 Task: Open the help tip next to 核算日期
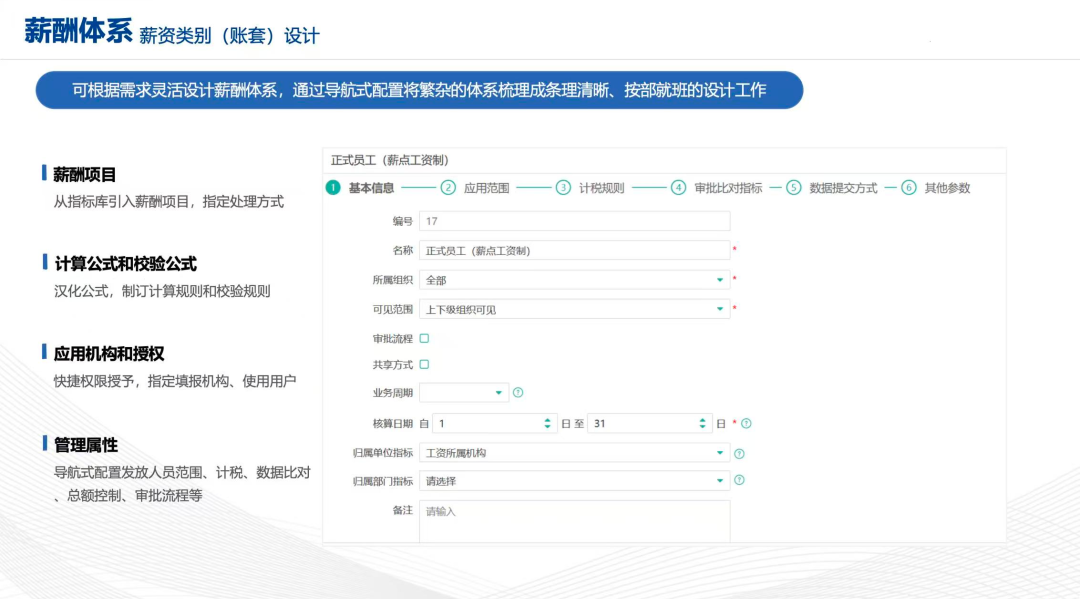coord(746,421)
